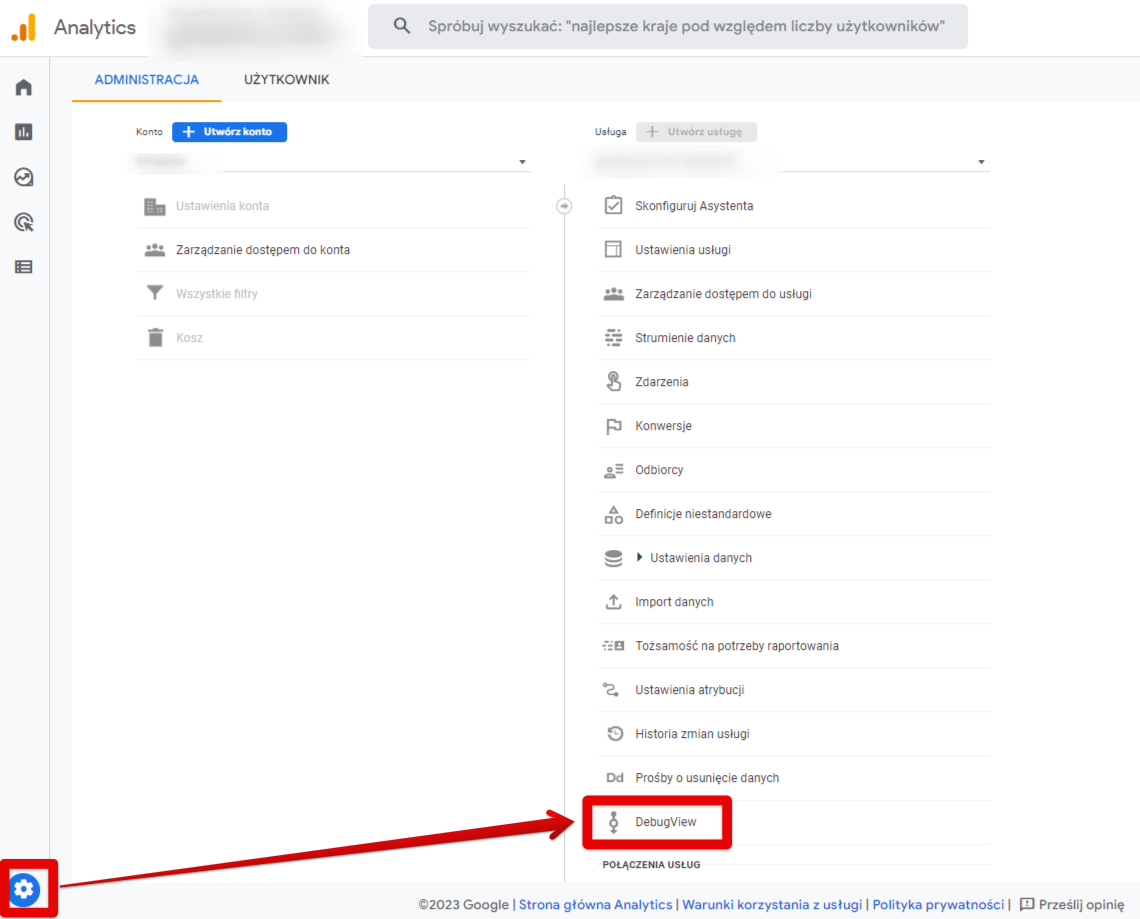Click the layout icon for Ustawienia usługi

point(613,249)
